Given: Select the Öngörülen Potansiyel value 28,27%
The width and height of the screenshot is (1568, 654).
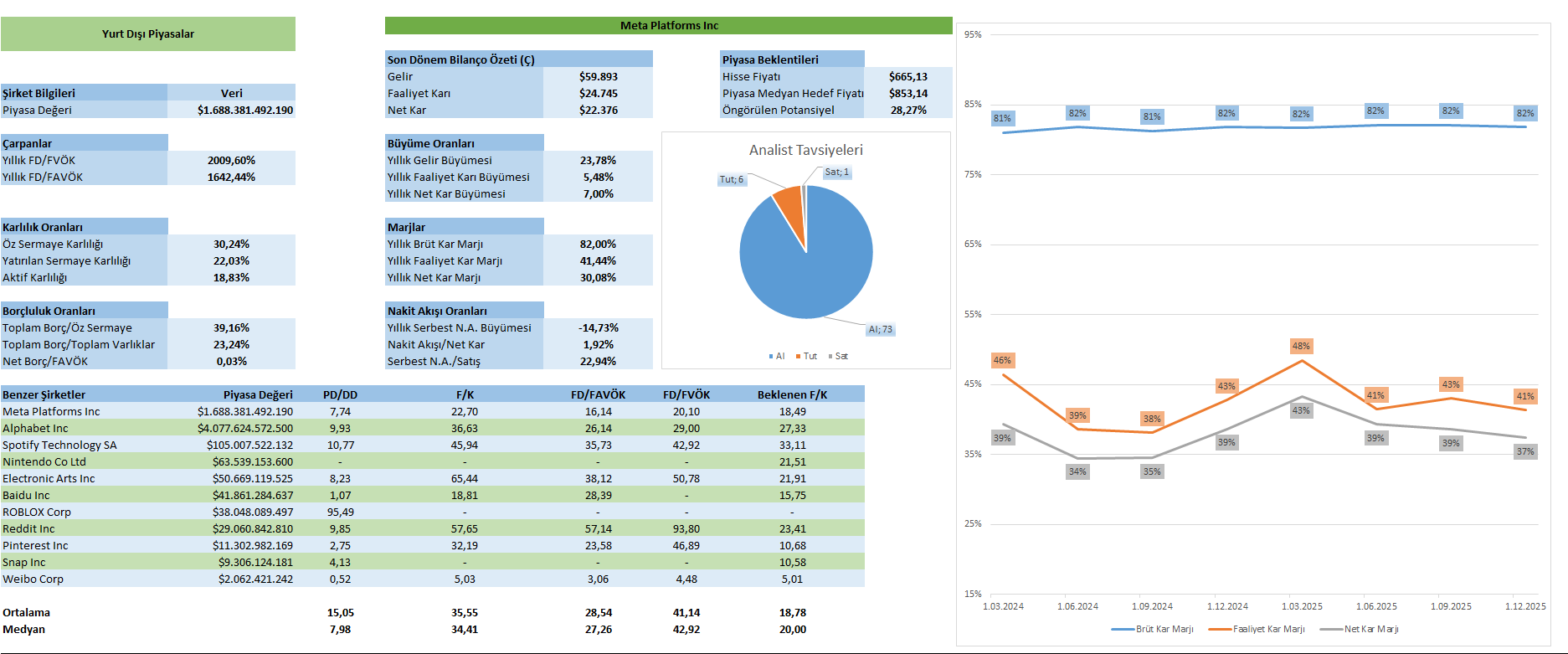Looking at the screenshot, I should click(x=907, y=110).
